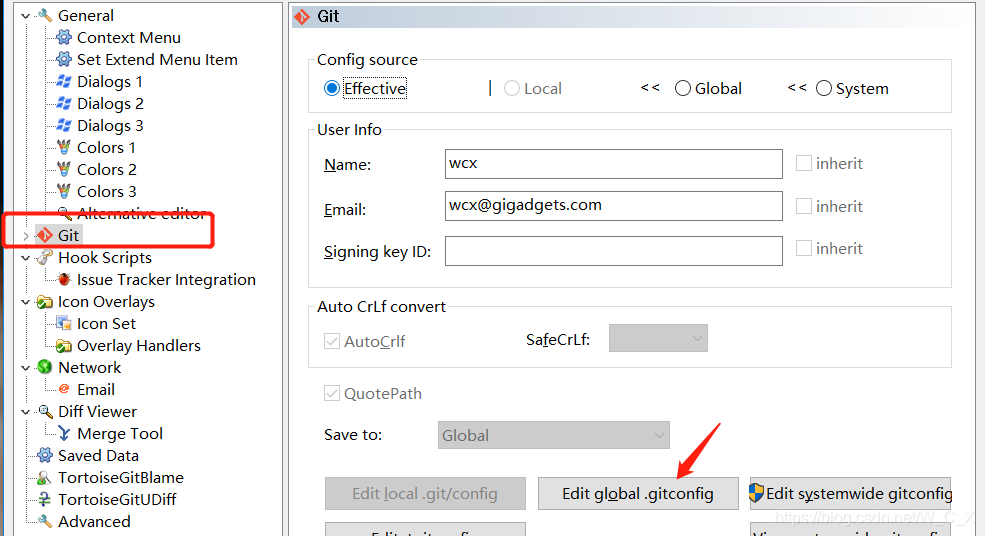Click the Dialogs 2 window icon
Image resolution: width=985 pixels, height=536 pixels.
click(63, 103)
